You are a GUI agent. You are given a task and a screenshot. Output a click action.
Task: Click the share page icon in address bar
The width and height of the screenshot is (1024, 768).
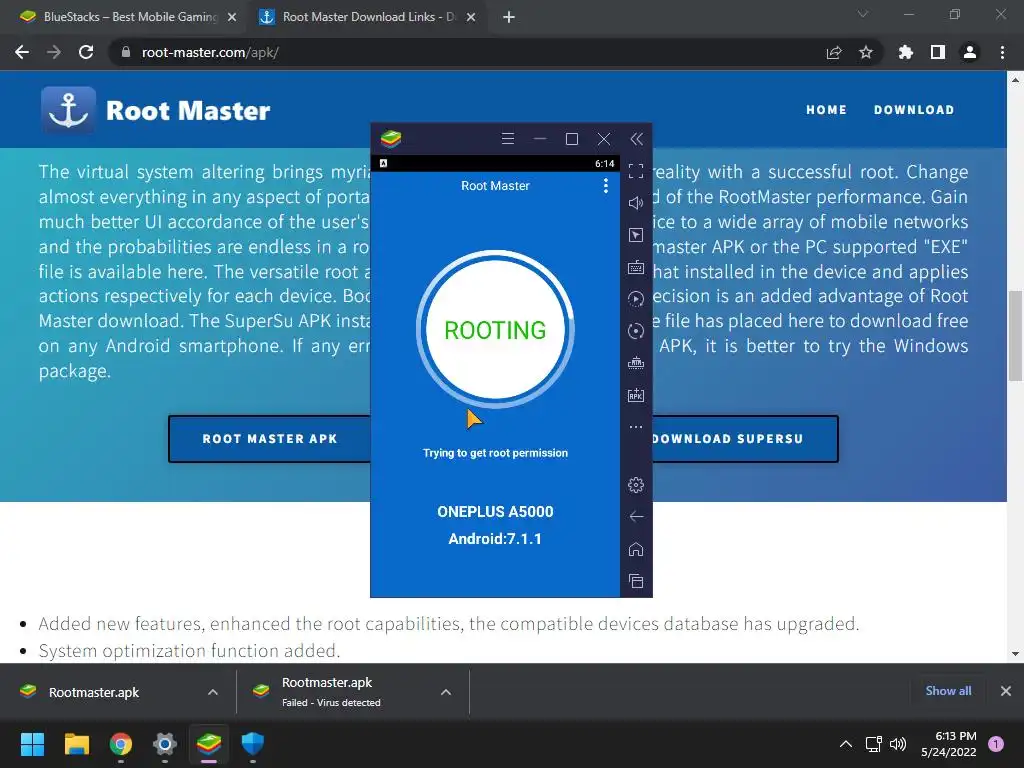tap(834, 52)
